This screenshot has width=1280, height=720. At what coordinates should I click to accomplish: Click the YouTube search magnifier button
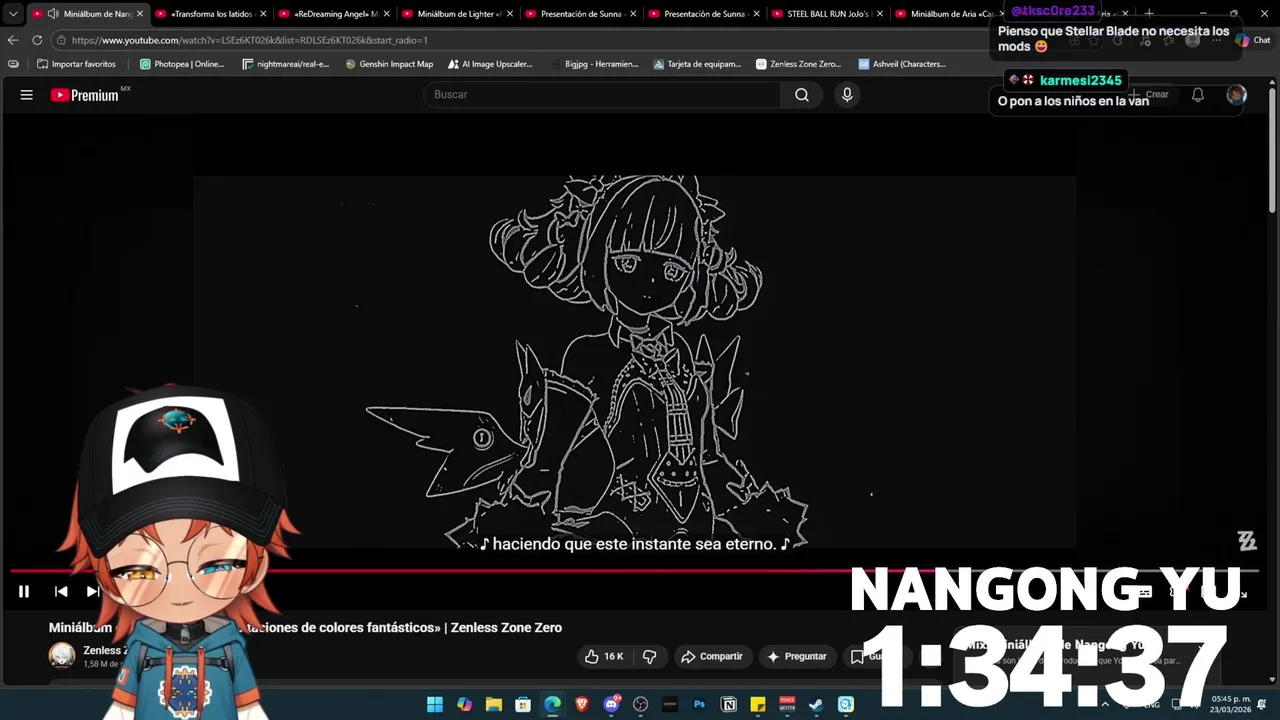point(802,95)
